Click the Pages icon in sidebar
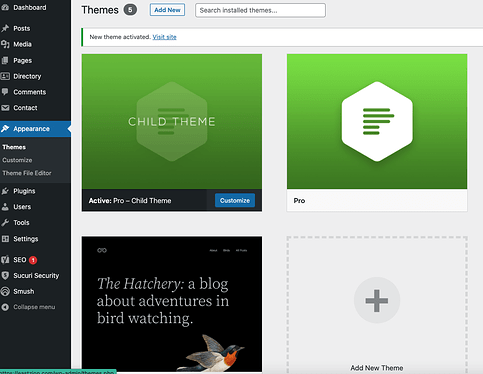Screen dimensions: 483x374 [5, 60]
